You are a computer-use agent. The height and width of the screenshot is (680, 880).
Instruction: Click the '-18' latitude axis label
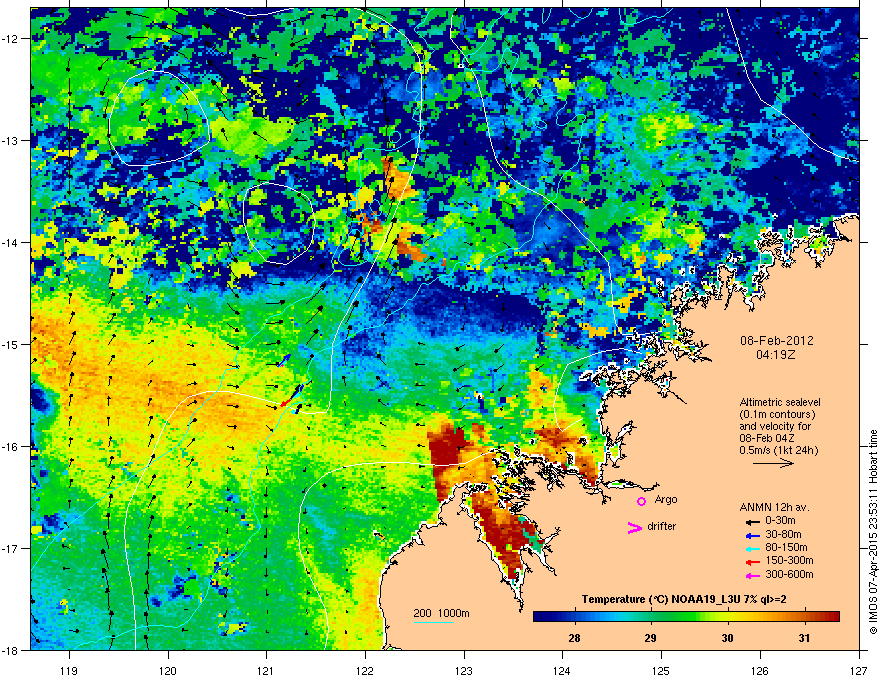10,650
